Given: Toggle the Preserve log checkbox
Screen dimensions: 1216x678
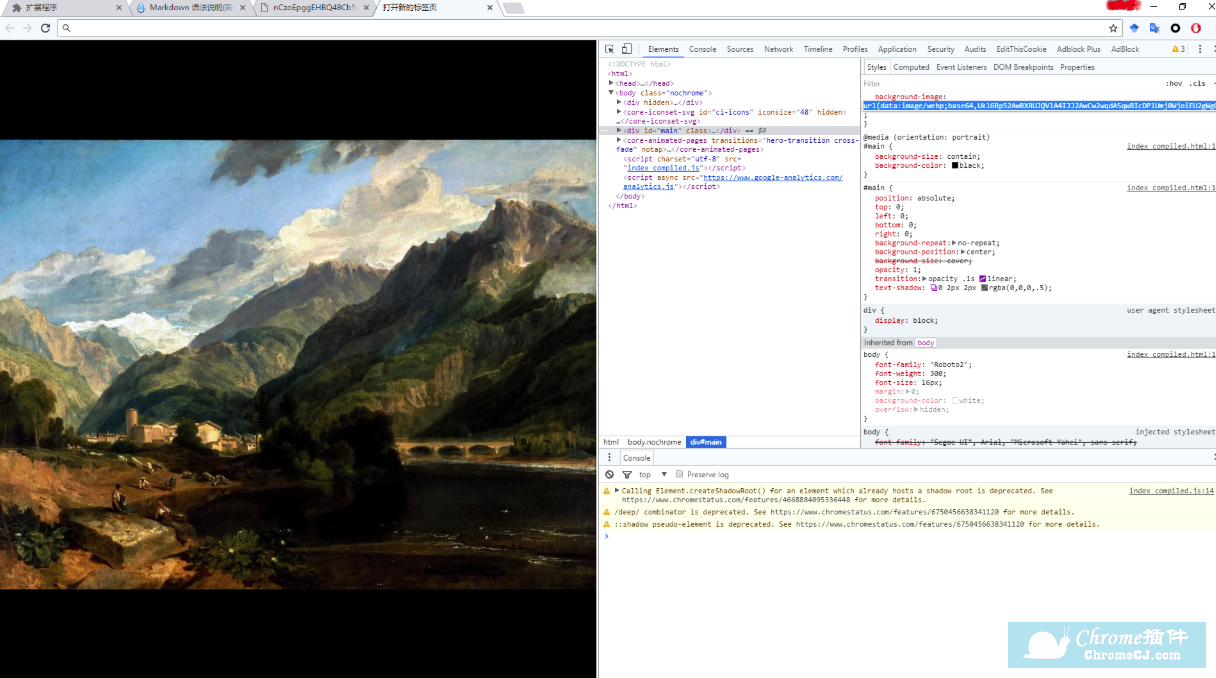Looking at the screenshot, I should pyautogui.click(x=680, y=474).
